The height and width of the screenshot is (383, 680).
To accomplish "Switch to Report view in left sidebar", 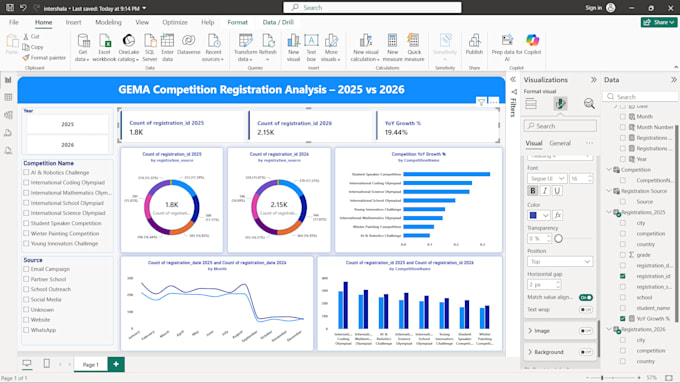I will 8,80.
